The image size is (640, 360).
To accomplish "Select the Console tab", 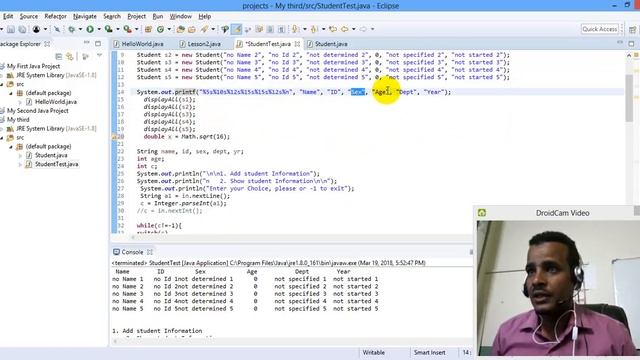I will 132,252.
